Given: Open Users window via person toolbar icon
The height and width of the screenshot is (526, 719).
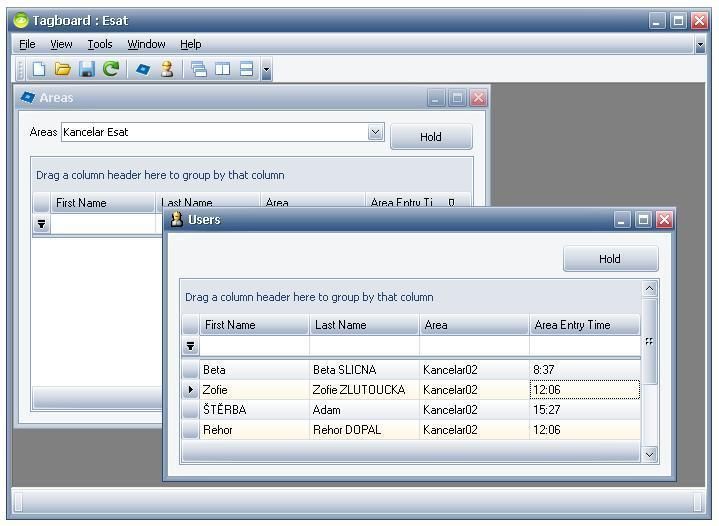Looking at the screenshot, I should coord(167,69).
